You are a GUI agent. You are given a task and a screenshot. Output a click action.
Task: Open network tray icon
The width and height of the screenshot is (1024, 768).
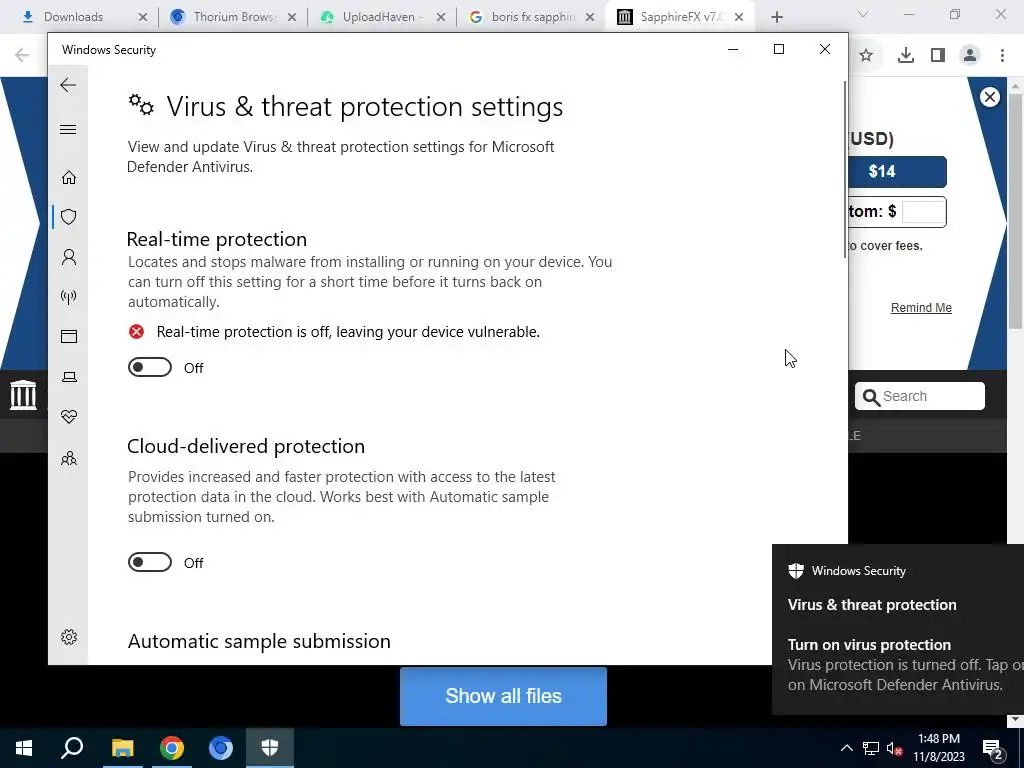871,748
